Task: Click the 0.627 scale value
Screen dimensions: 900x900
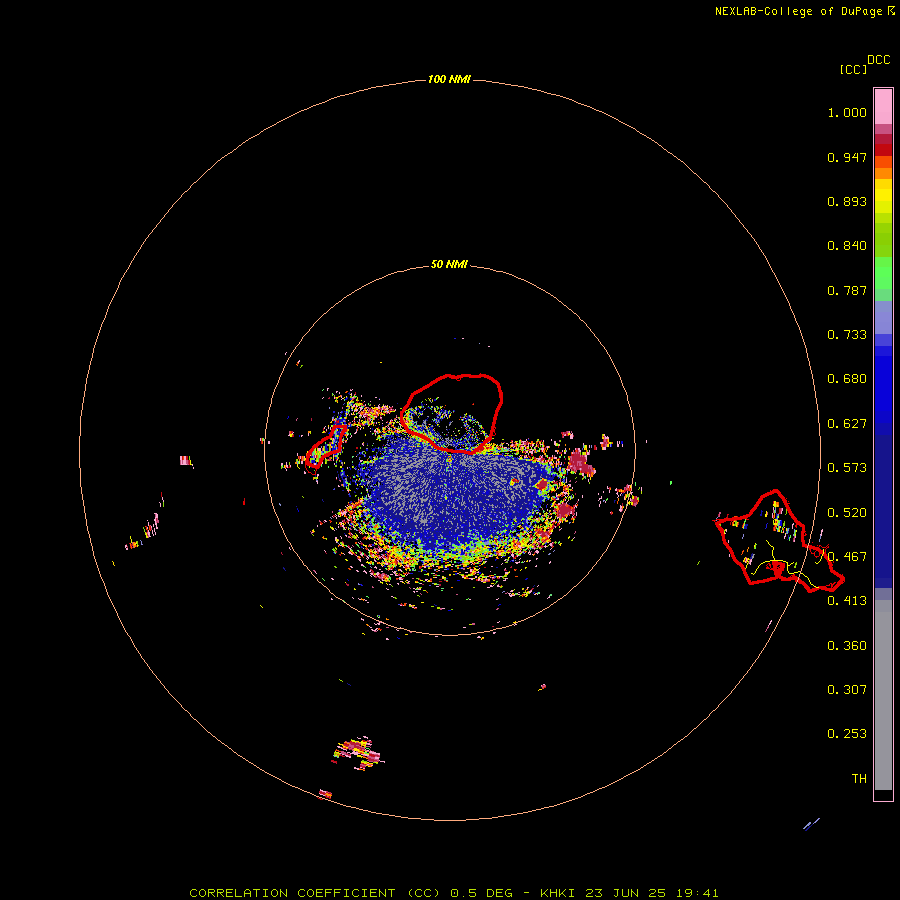Action: [847, 424]
